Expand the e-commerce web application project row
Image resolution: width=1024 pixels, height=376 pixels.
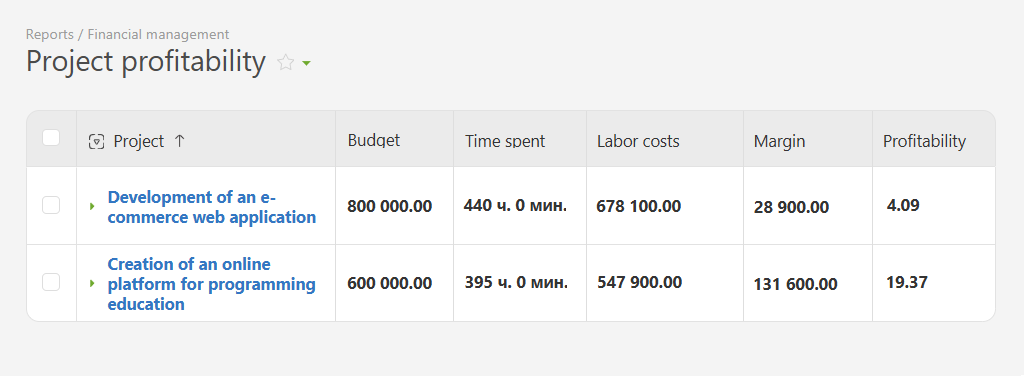coord(92,206)
